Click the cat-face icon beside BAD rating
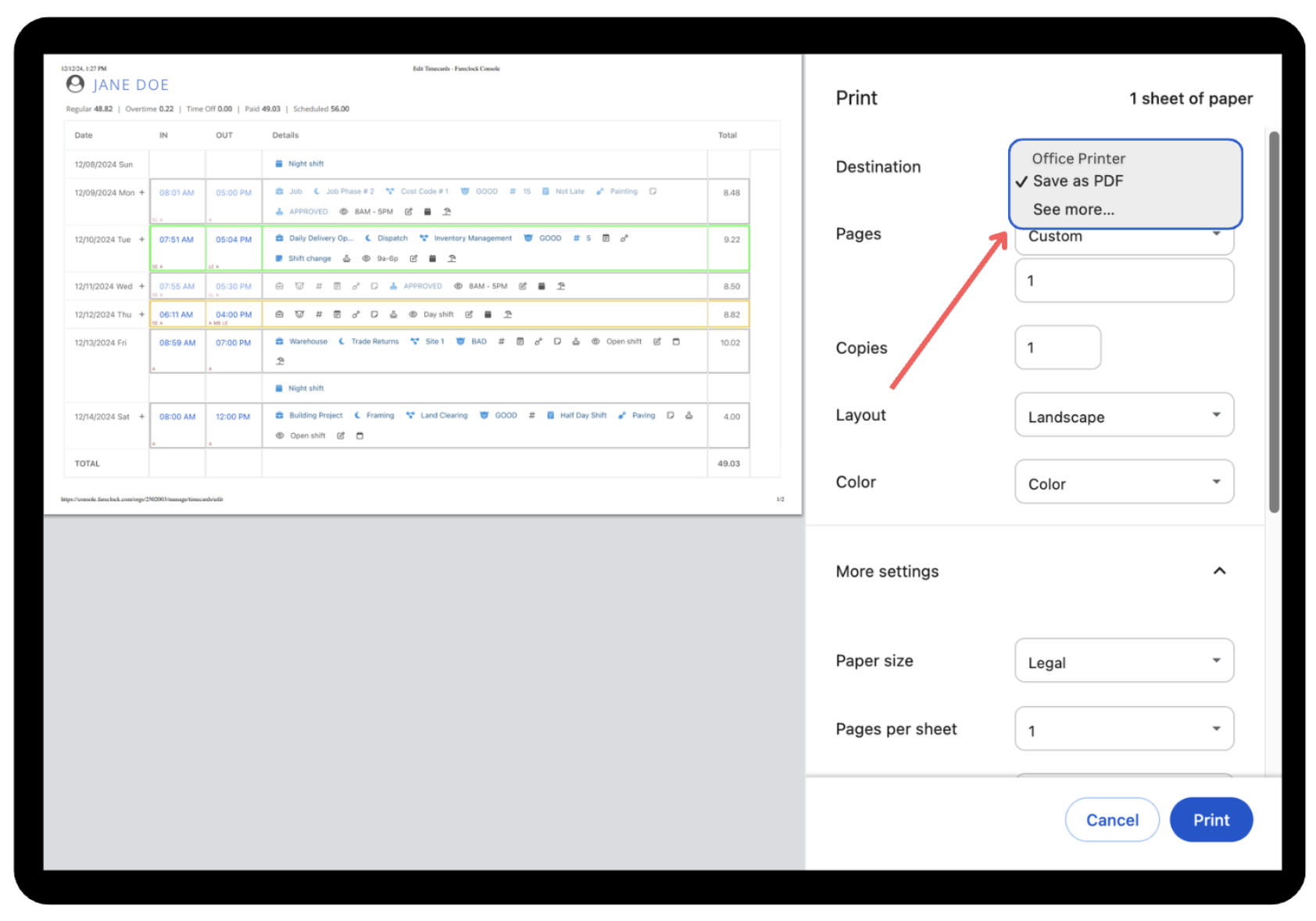1316x921 pixels. point(460,342)
